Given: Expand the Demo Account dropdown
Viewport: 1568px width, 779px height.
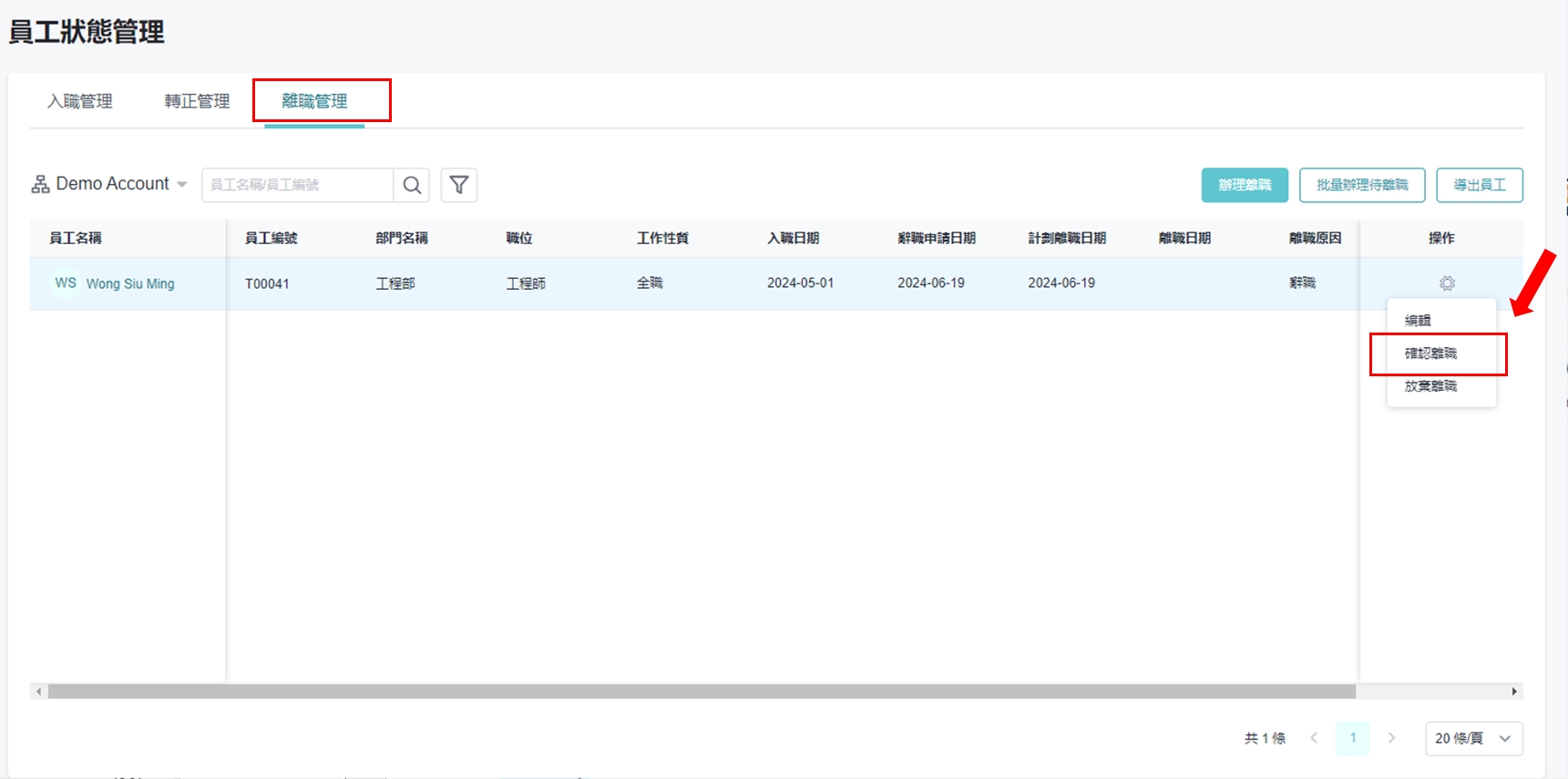Looking at the screenshot, I should [x=182, y=184].
